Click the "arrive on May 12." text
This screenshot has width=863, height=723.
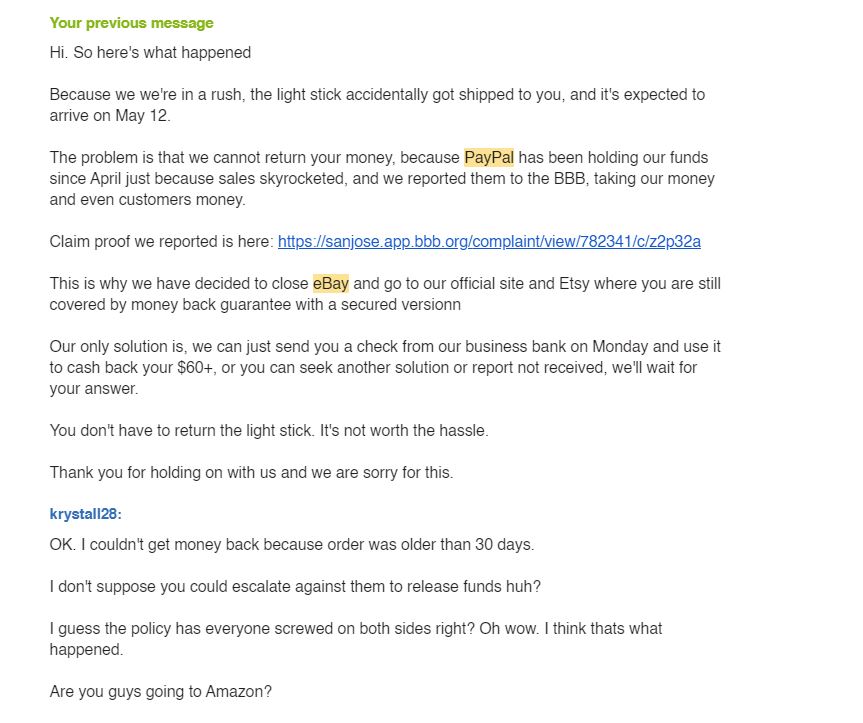point(110,116)
